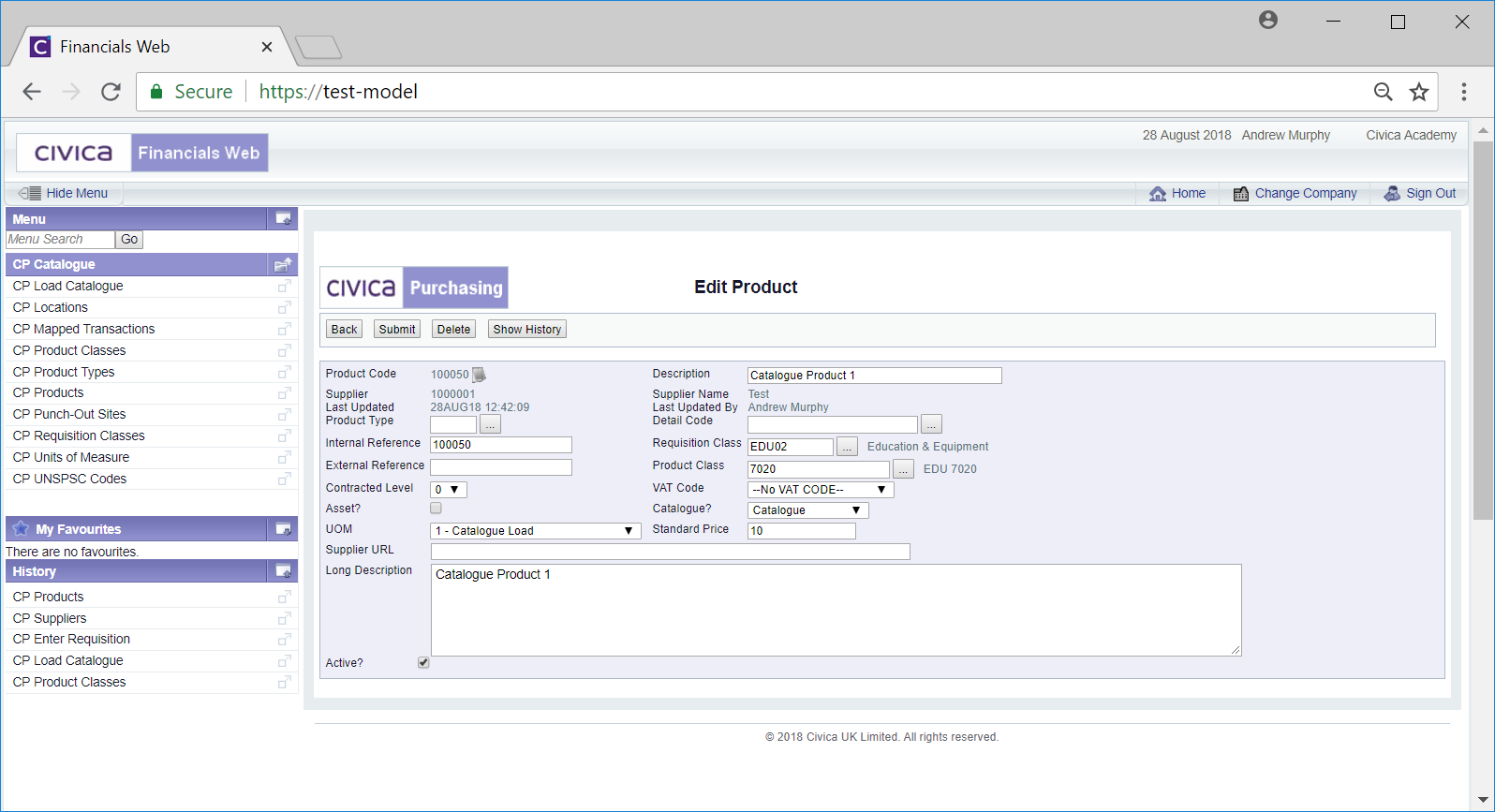Click the Menu Search input field
This screenshot has width=1495, height=812.
pos(60,240)
